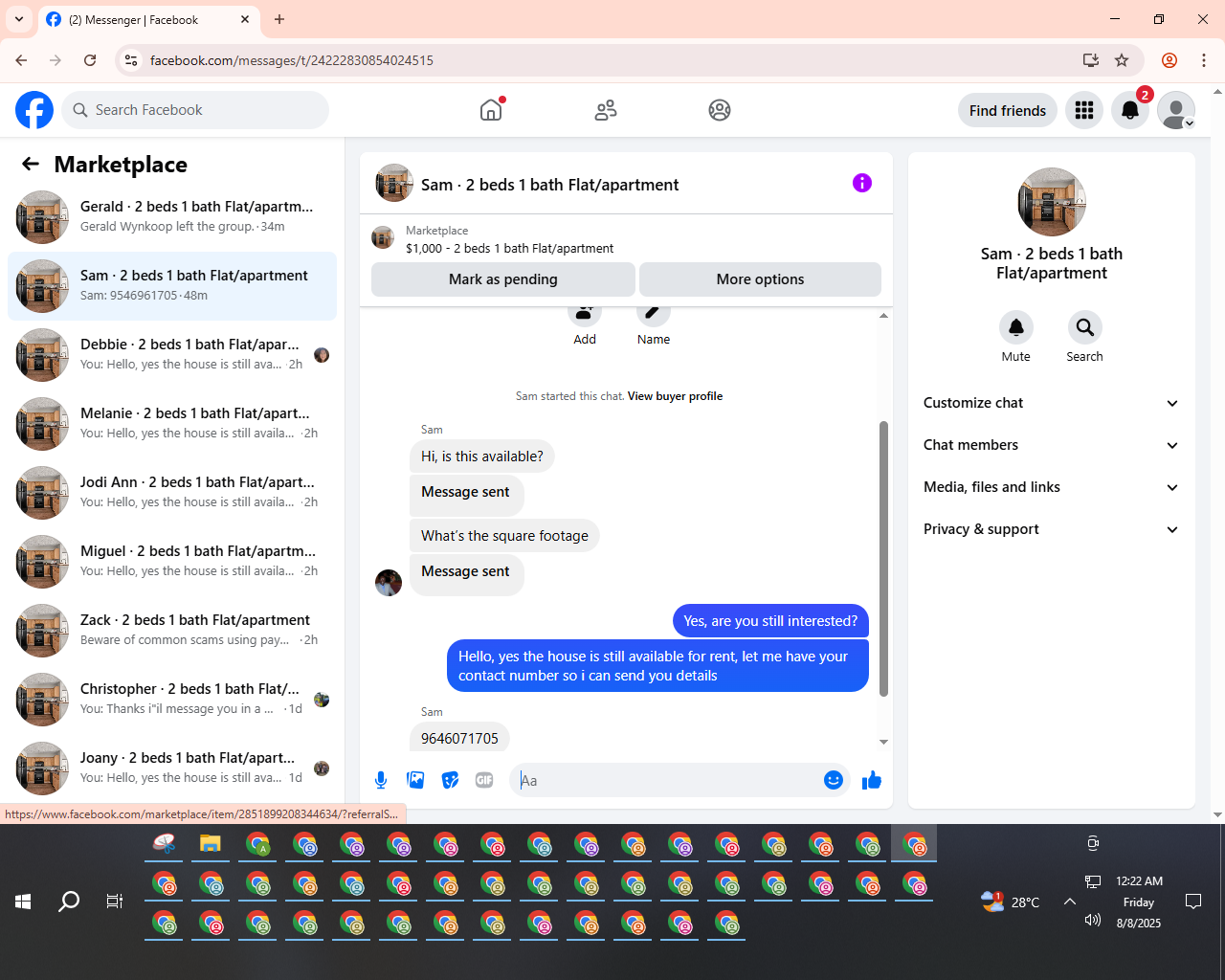Viewport: 1225px width, 980px height.
Task: Expand Customize chat section
Action: tap(1052, 403)
